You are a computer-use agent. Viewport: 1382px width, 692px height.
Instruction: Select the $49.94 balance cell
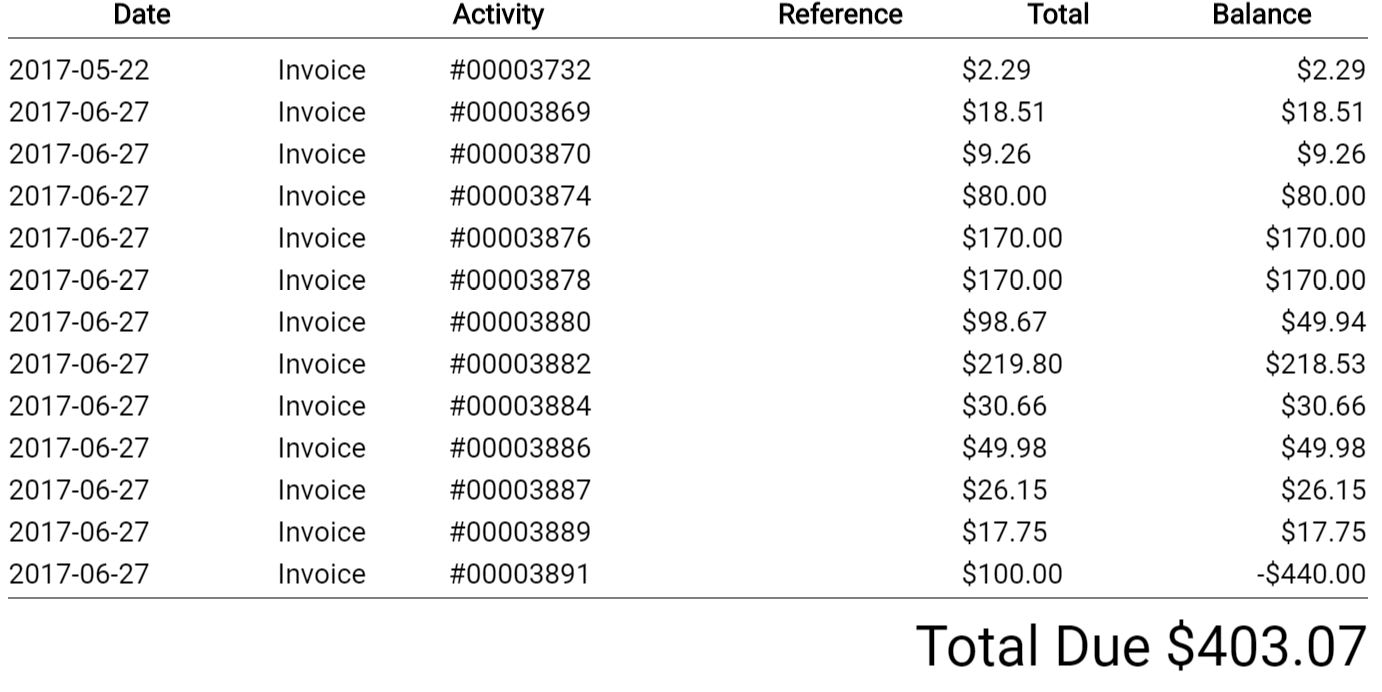(x=1323, y=322)
